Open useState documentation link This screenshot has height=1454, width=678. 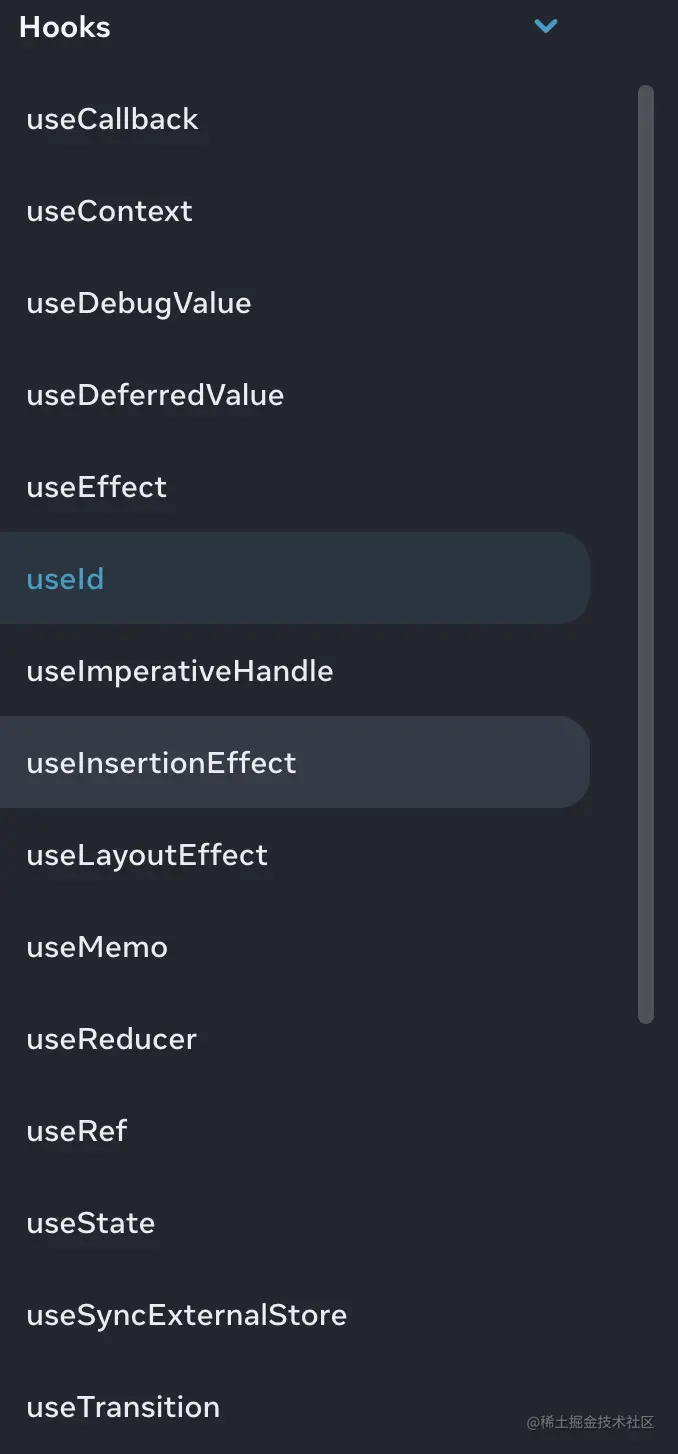tap(91, 1223)
